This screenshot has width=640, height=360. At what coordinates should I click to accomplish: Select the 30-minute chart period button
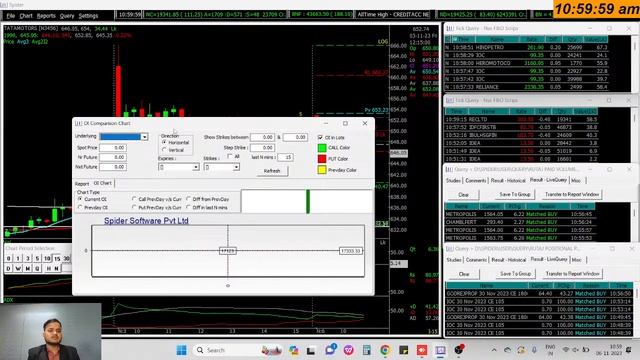[x=67, y=259]
